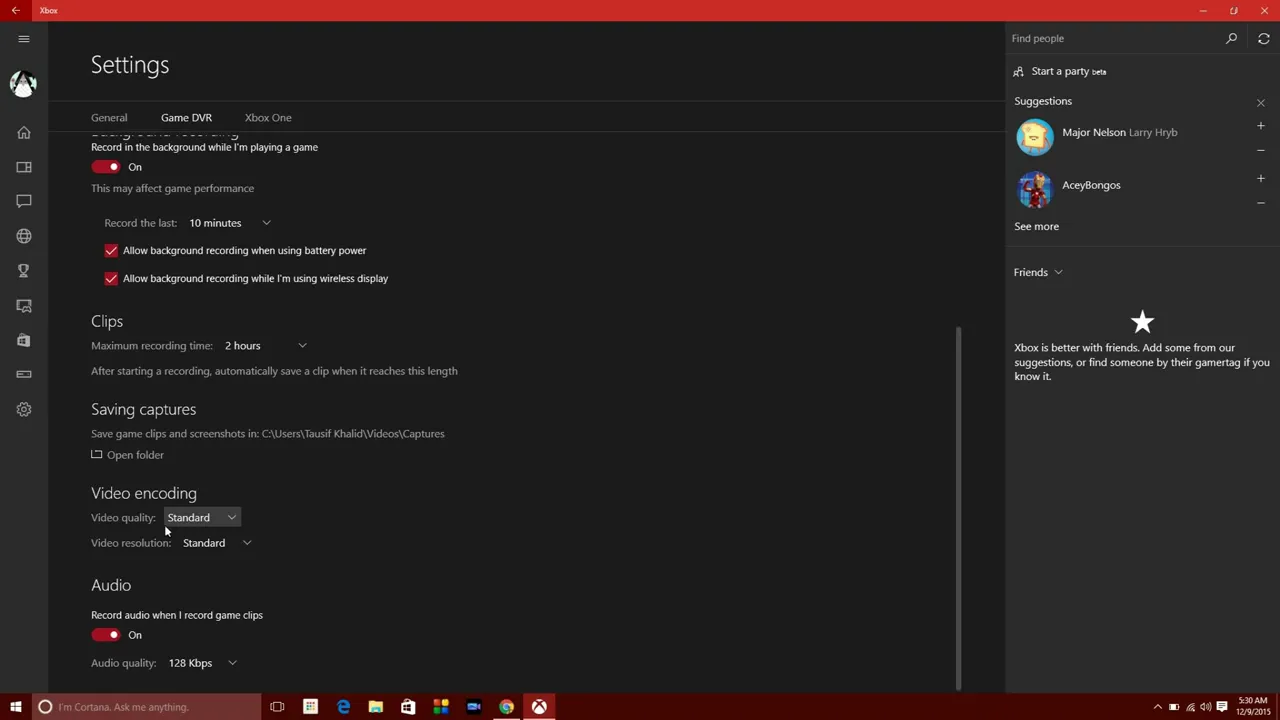Viewport: 1280px width, 720px height.
Task: Click the settings vertical scrollbar
Action: coord(959,507)
